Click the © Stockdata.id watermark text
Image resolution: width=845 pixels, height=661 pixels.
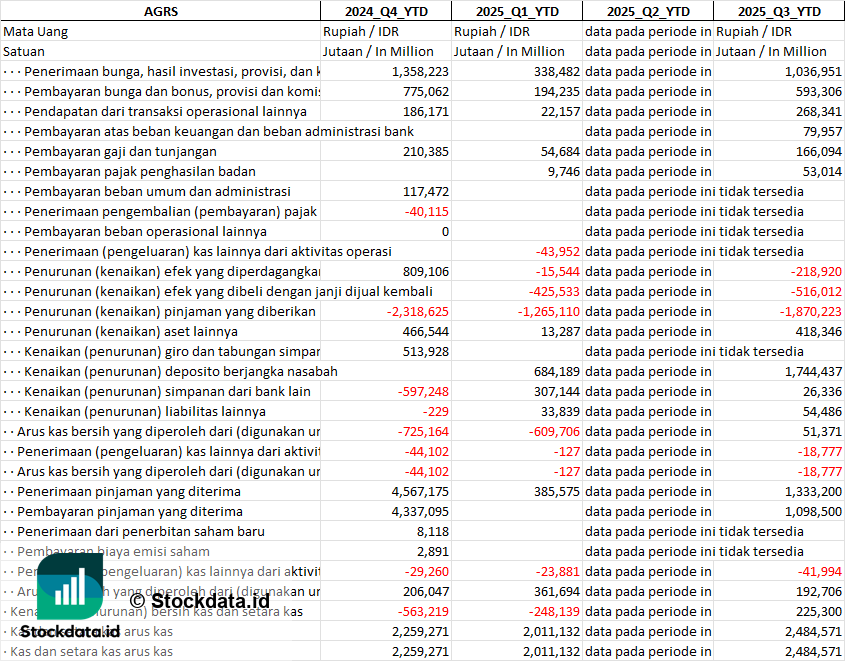pyautogui.click(x=199, y=601)
